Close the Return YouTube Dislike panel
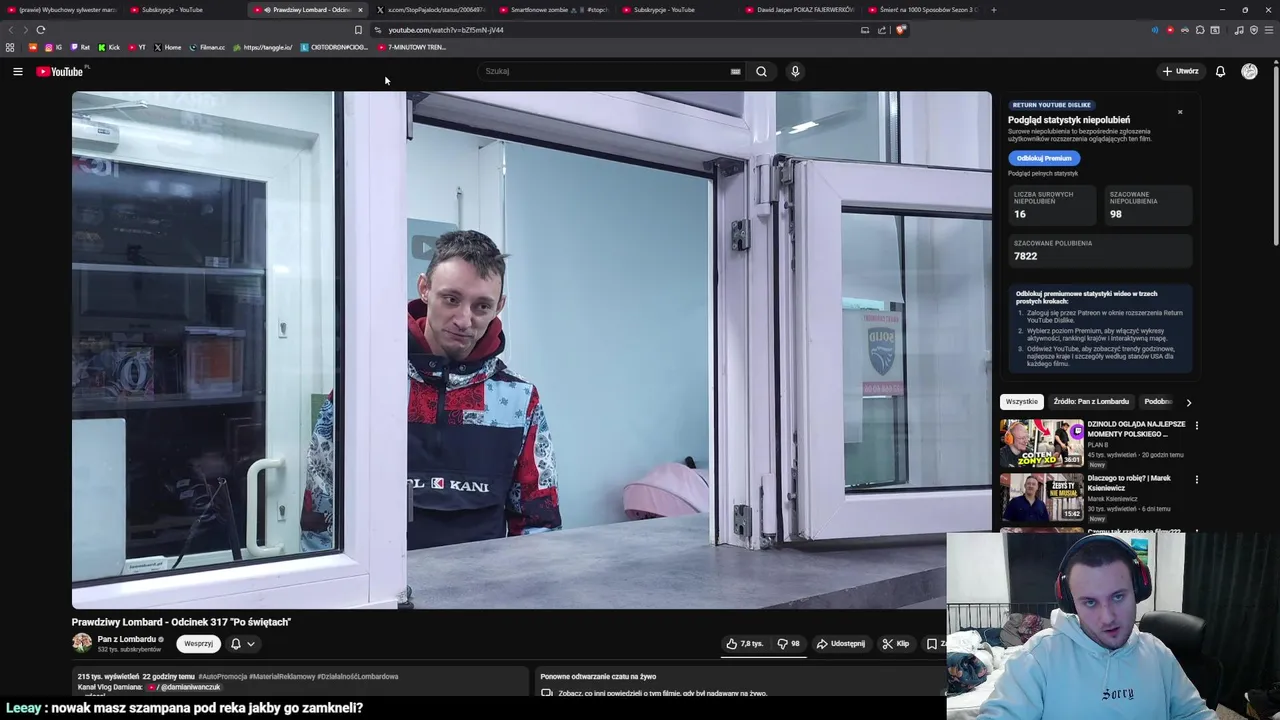 click(x=1180, y=112)
